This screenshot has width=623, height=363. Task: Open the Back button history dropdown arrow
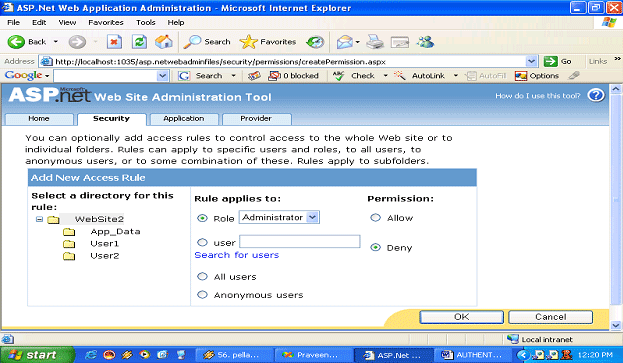pos(56,41)
